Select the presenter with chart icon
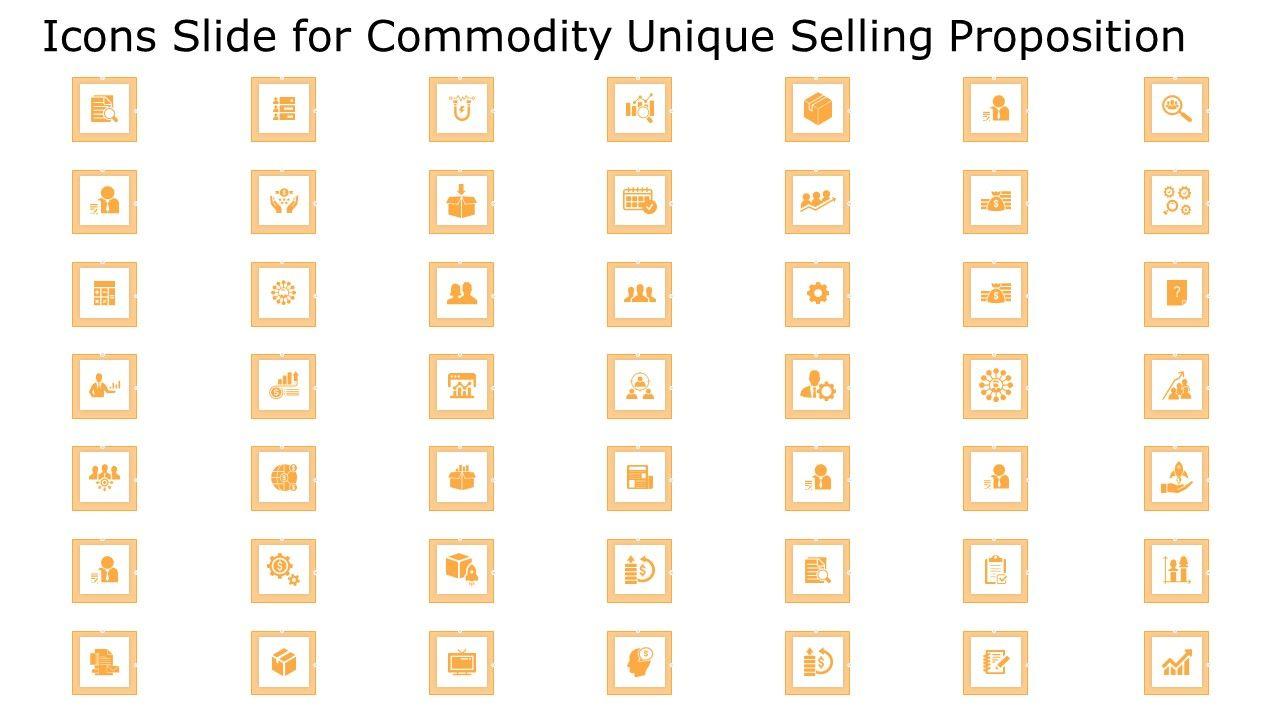 tap(104, 386)
